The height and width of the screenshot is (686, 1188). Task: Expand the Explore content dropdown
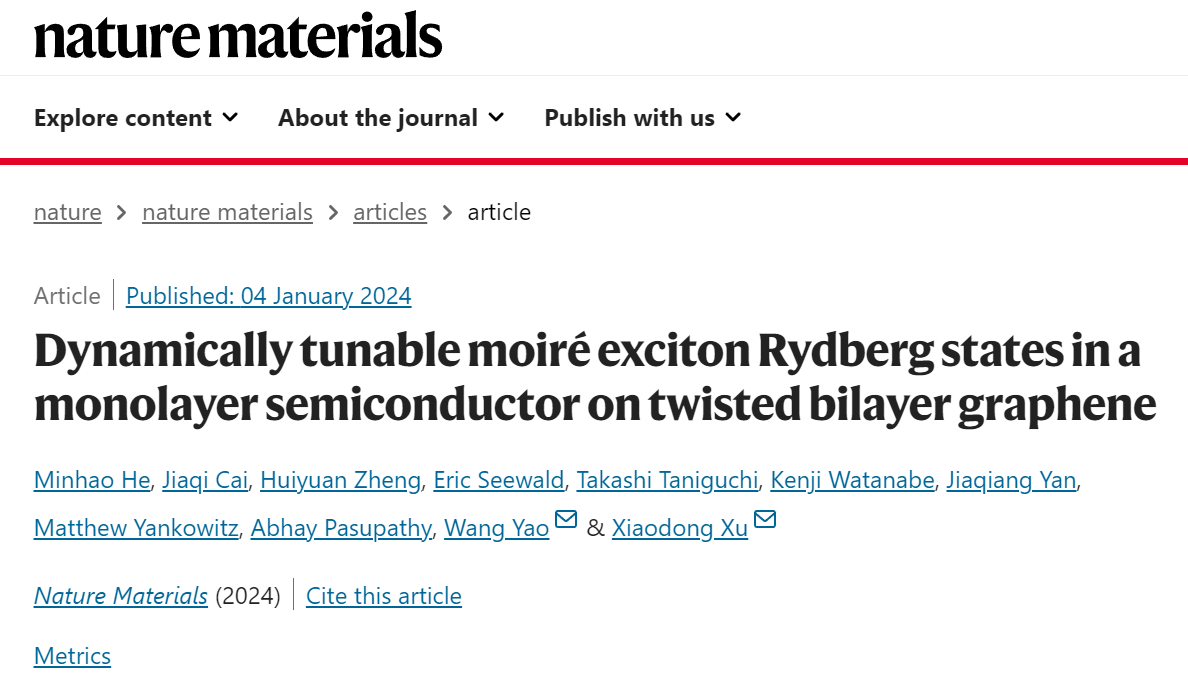[136, 117]
